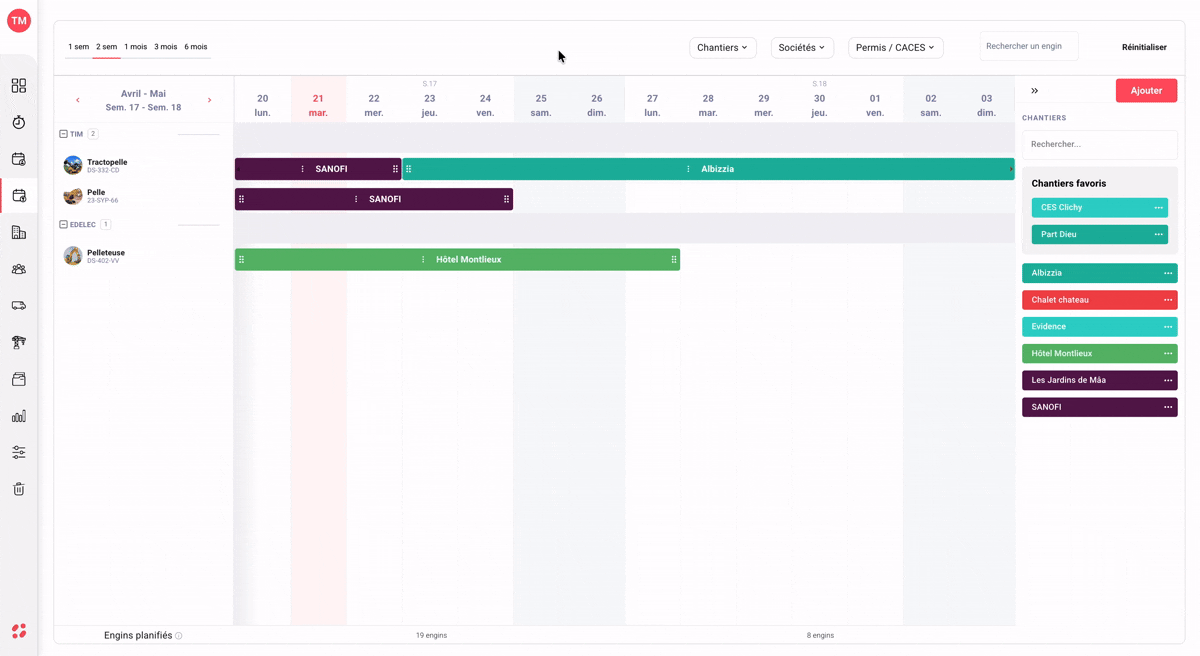Viewport: 1200px width, 656px height.
Task: Select the red Chalet chateau chantier swatch
Action: pos(1099,300)
